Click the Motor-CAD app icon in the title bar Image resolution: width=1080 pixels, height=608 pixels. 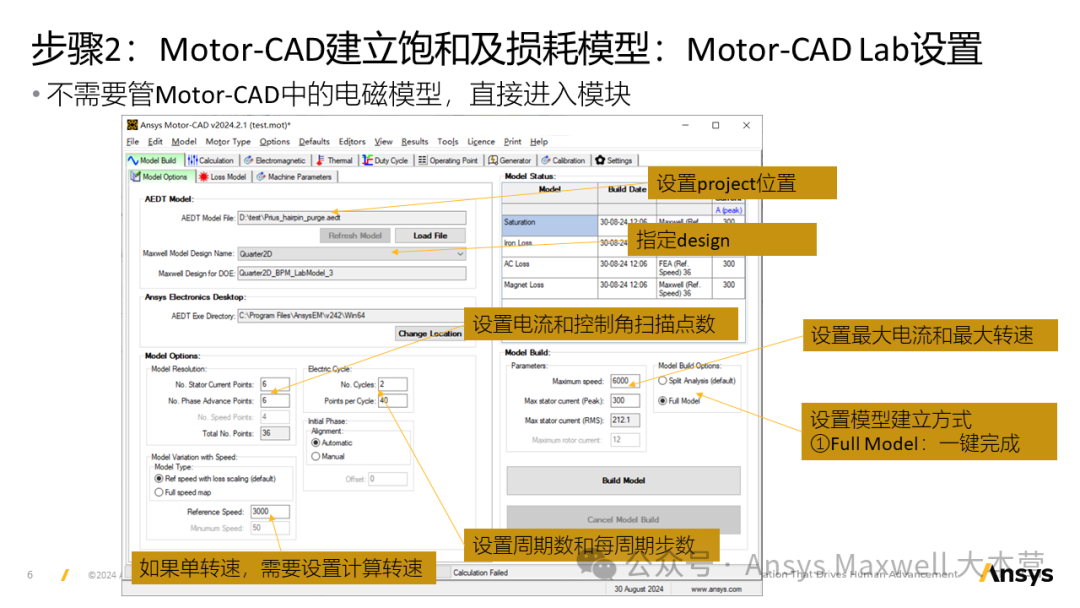pyautogui.click(x=132, y=125)
